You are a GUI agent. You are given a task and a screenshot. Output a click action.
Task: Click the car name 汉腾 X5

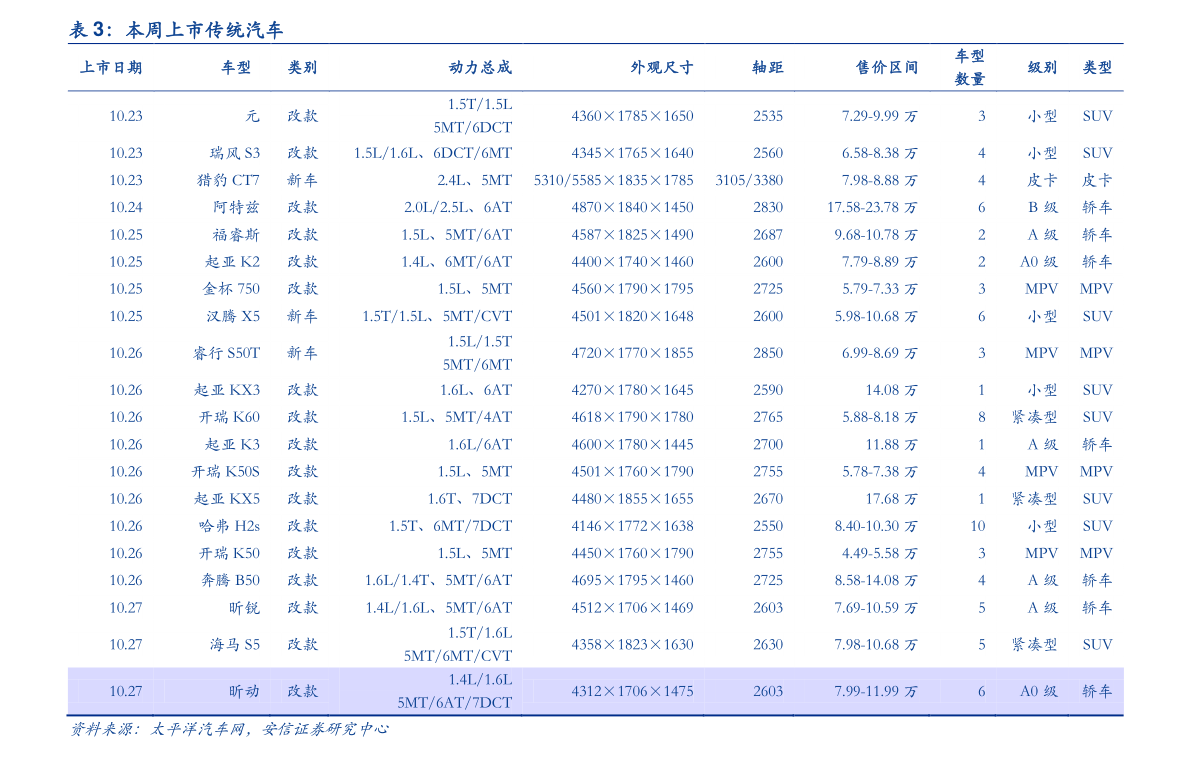click(233, 317)
